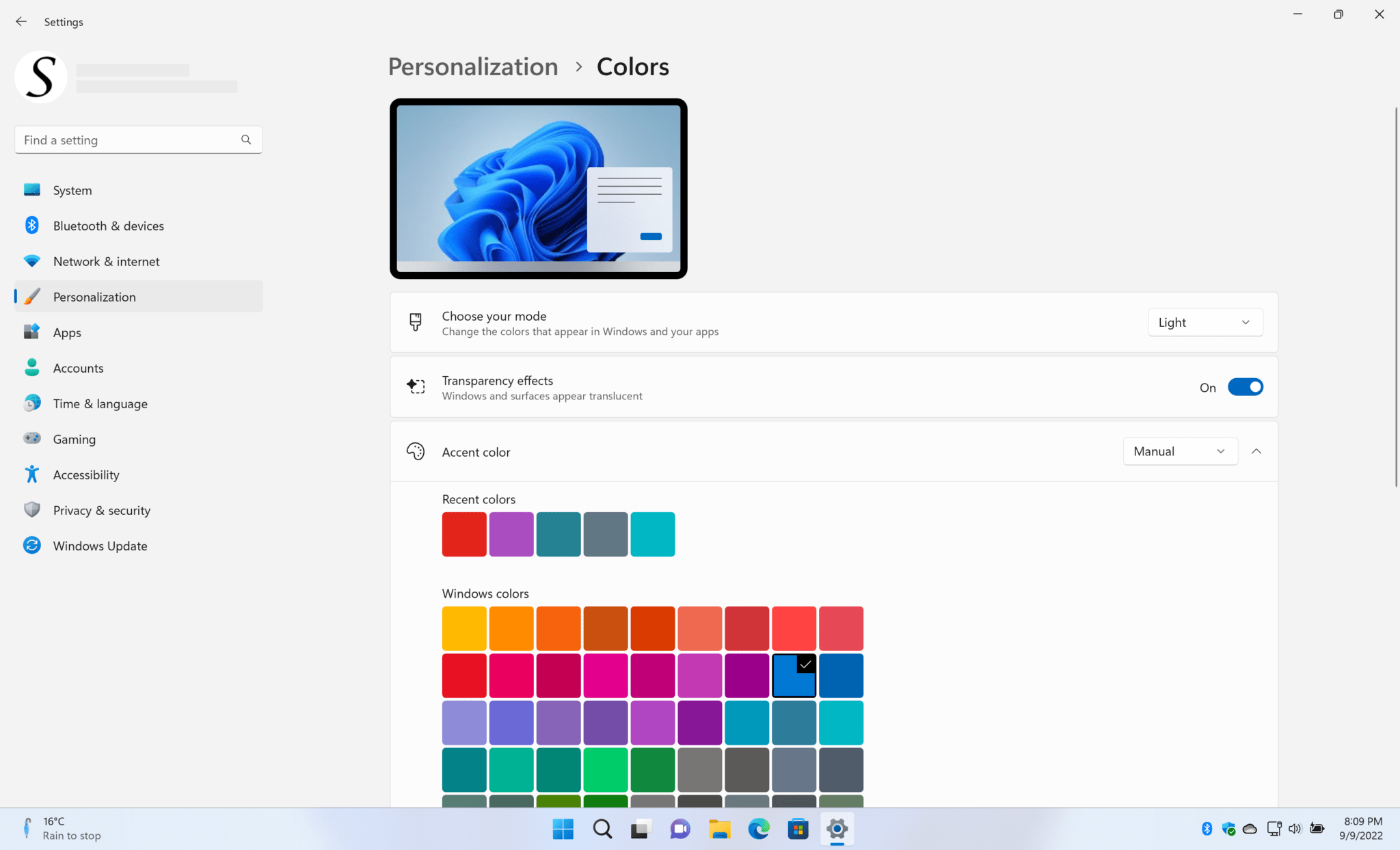
Task: Open the Network & internet section
Action: point(106,261)
